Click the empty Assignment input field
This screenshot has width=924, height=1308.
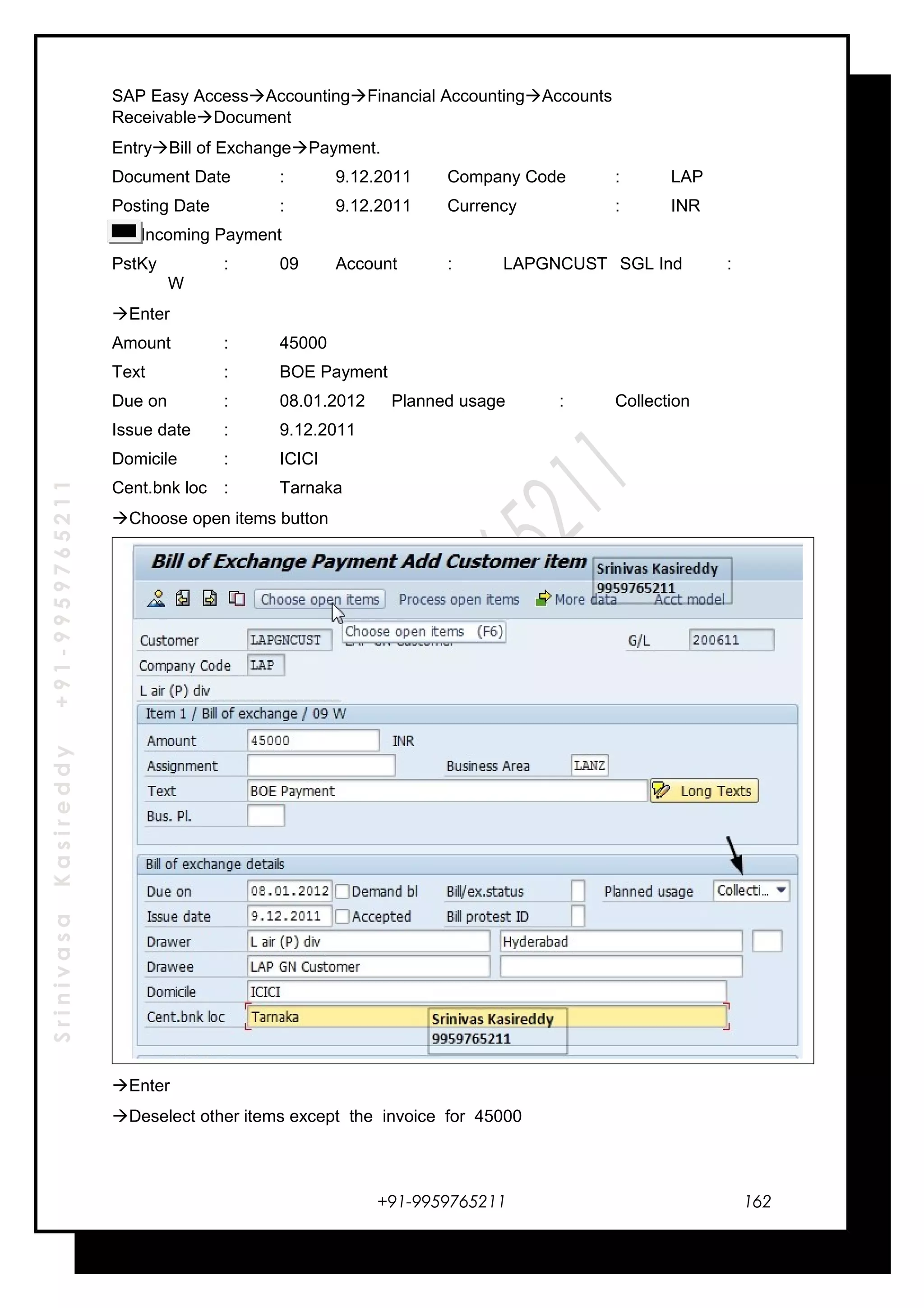pos(320,765)
